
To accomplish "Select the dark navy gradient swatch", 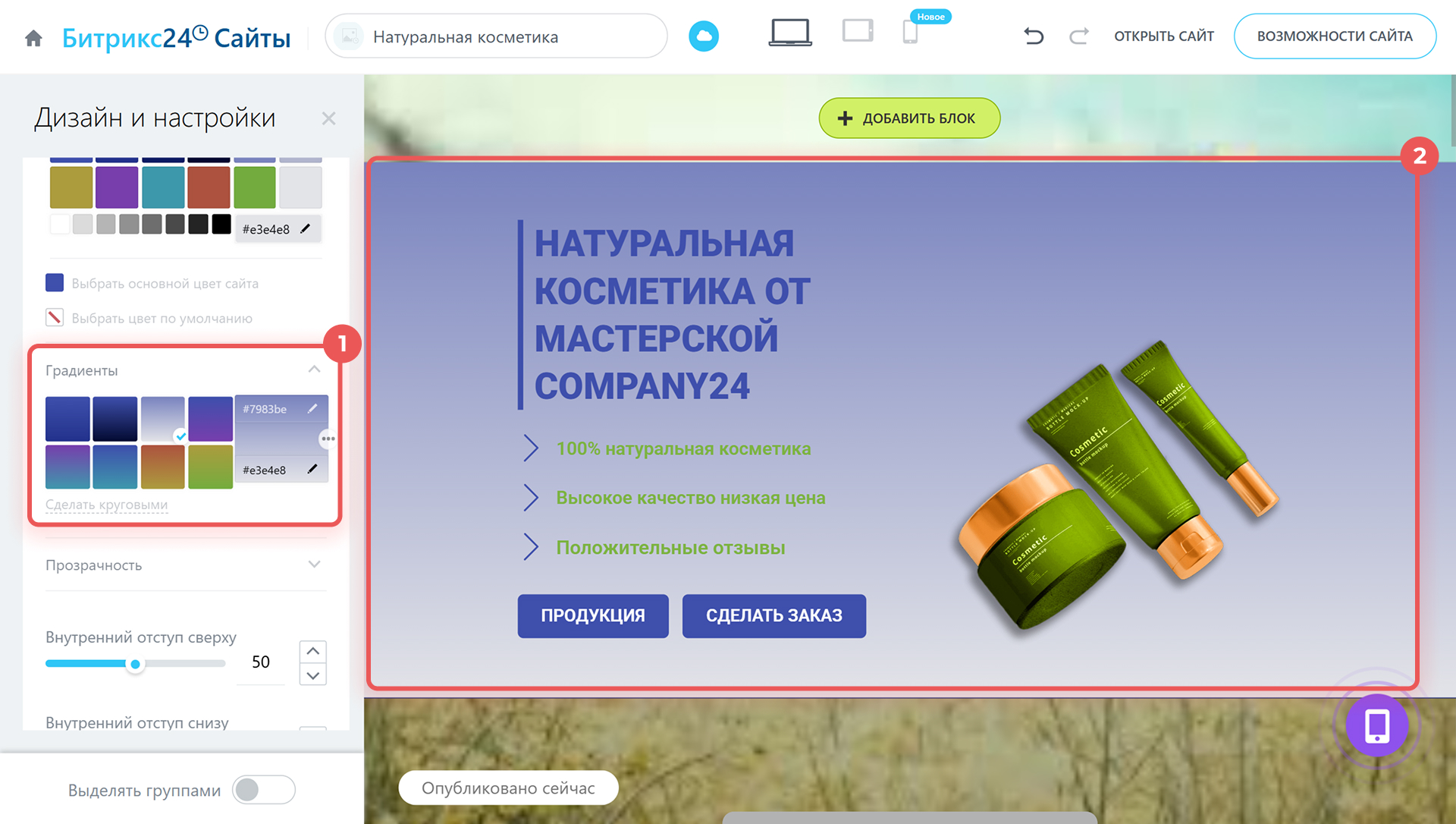I will [x=115, y=419].
